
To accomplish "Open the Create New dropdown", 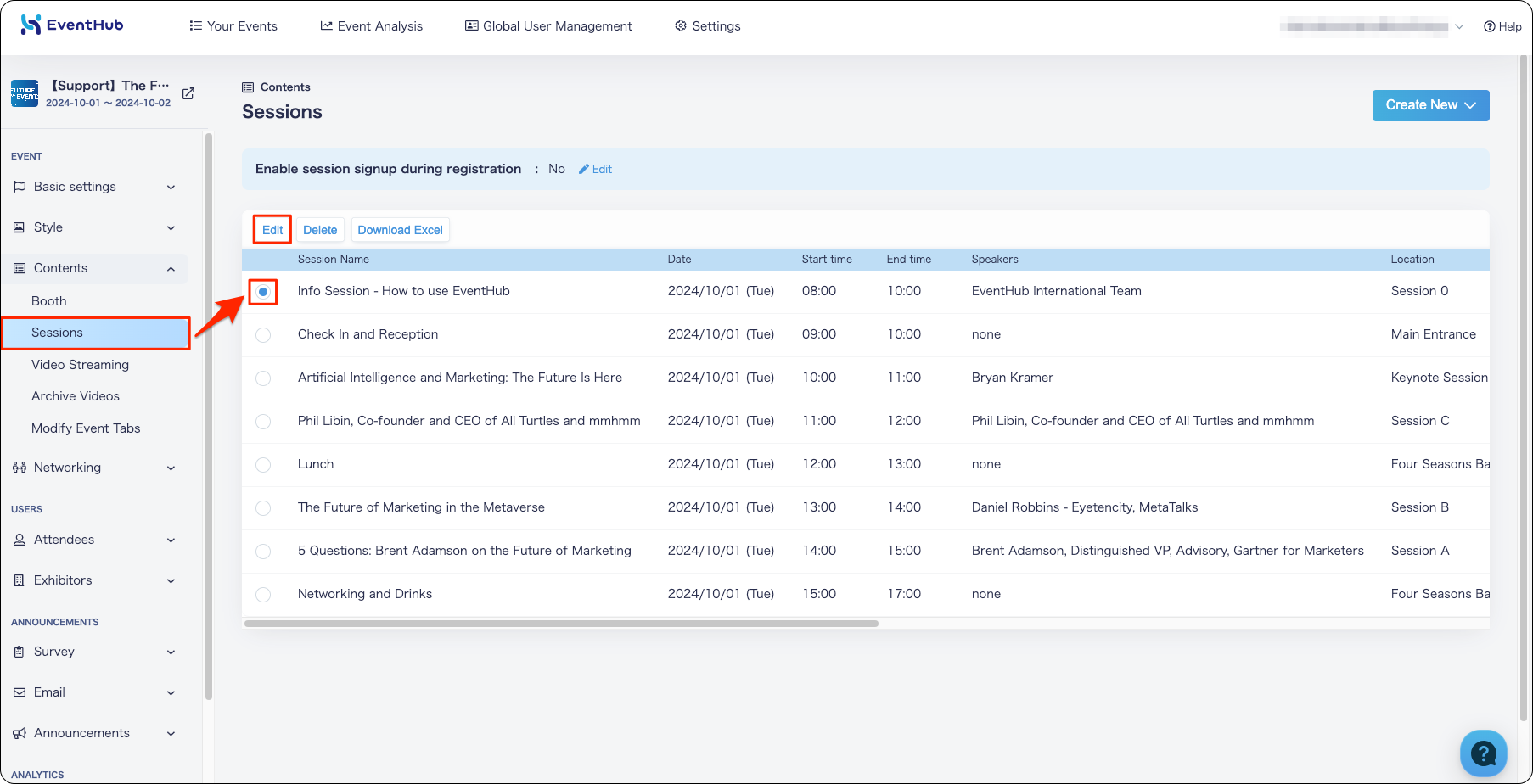I will tap(1430, 105).
